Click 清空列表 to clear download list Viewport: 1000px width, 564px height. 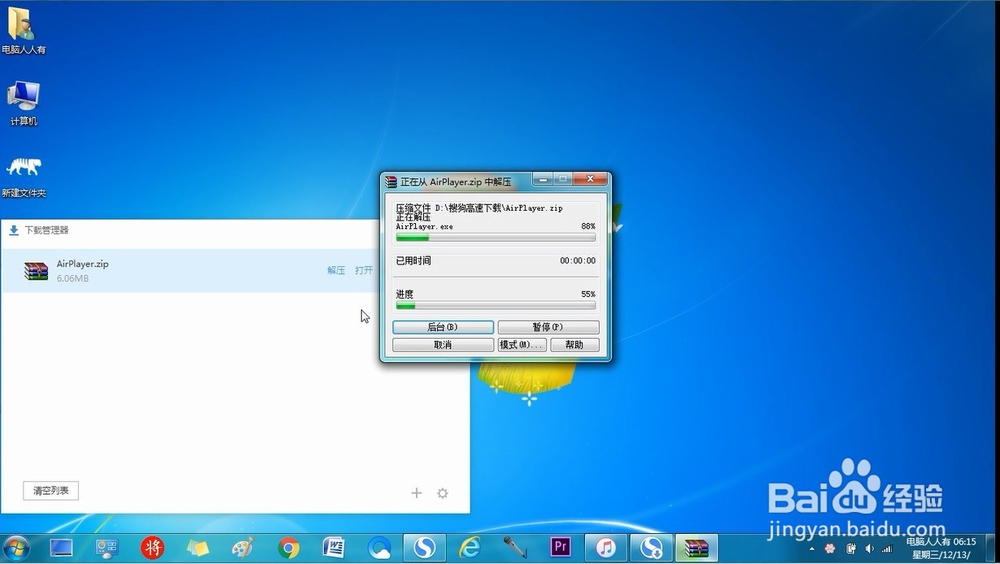point(51,491)
